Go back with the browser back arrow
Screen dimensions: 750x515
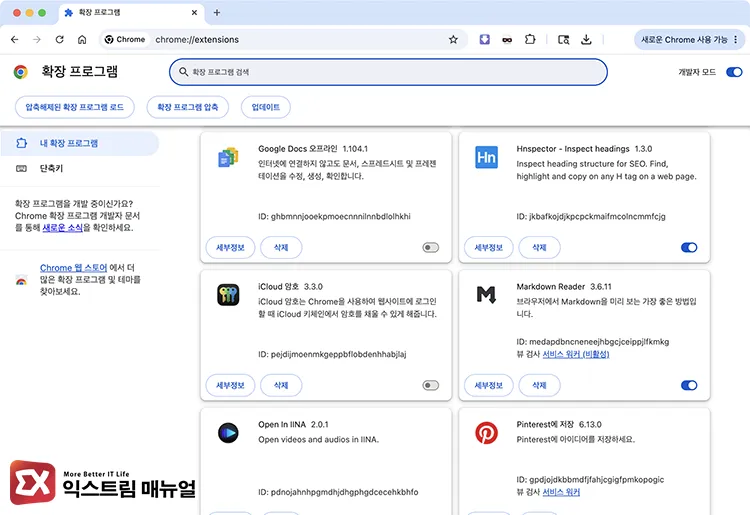tap(15, 40)
